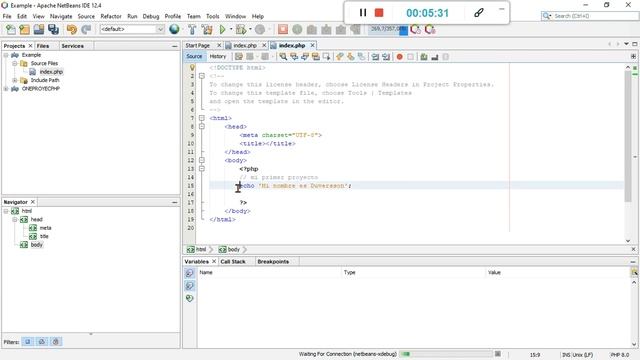Open the Tools menu
Viewport: 640px width, 360px height.
coord(212,16)
